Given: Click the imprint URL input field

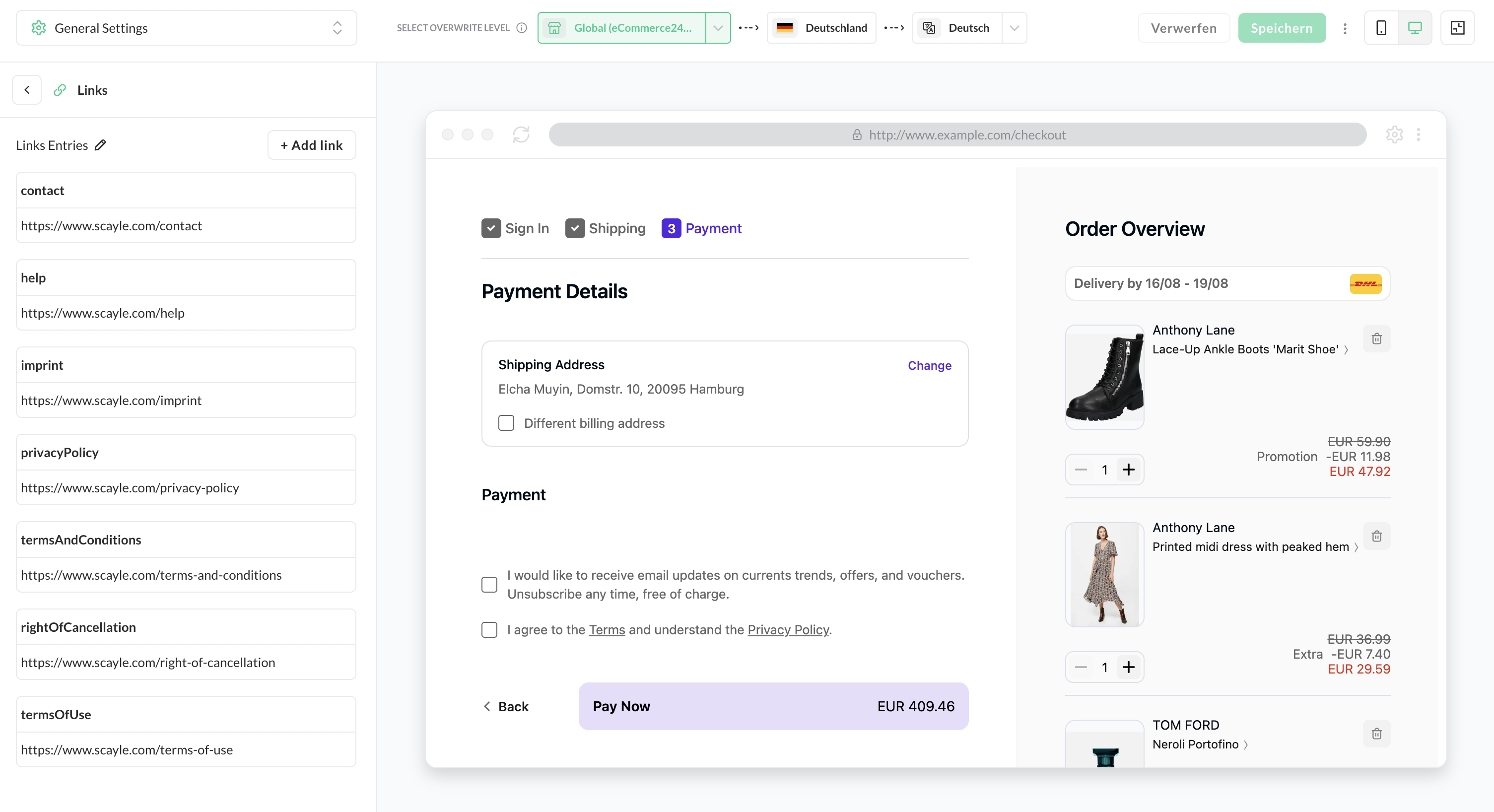Looking at the screenshot, I should 186,400.
